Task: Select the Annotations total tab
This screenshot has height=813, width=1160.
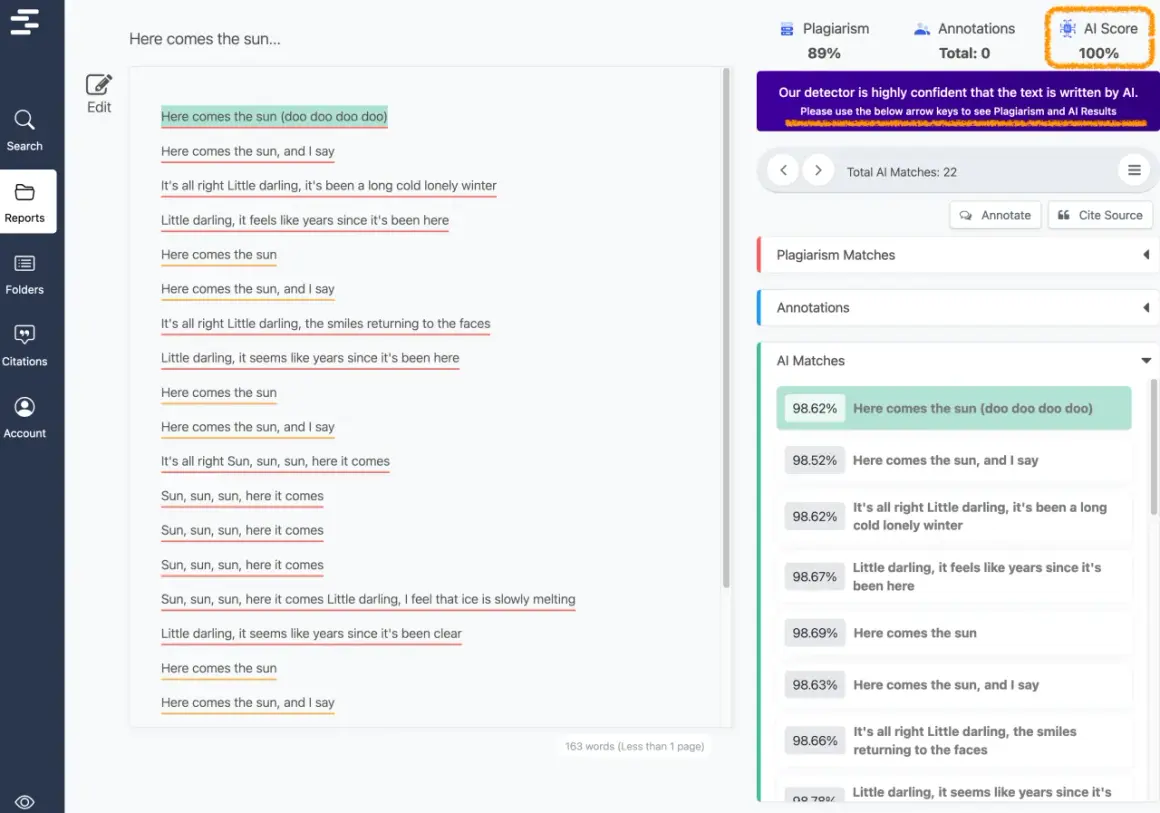Action: pos(964,41)
